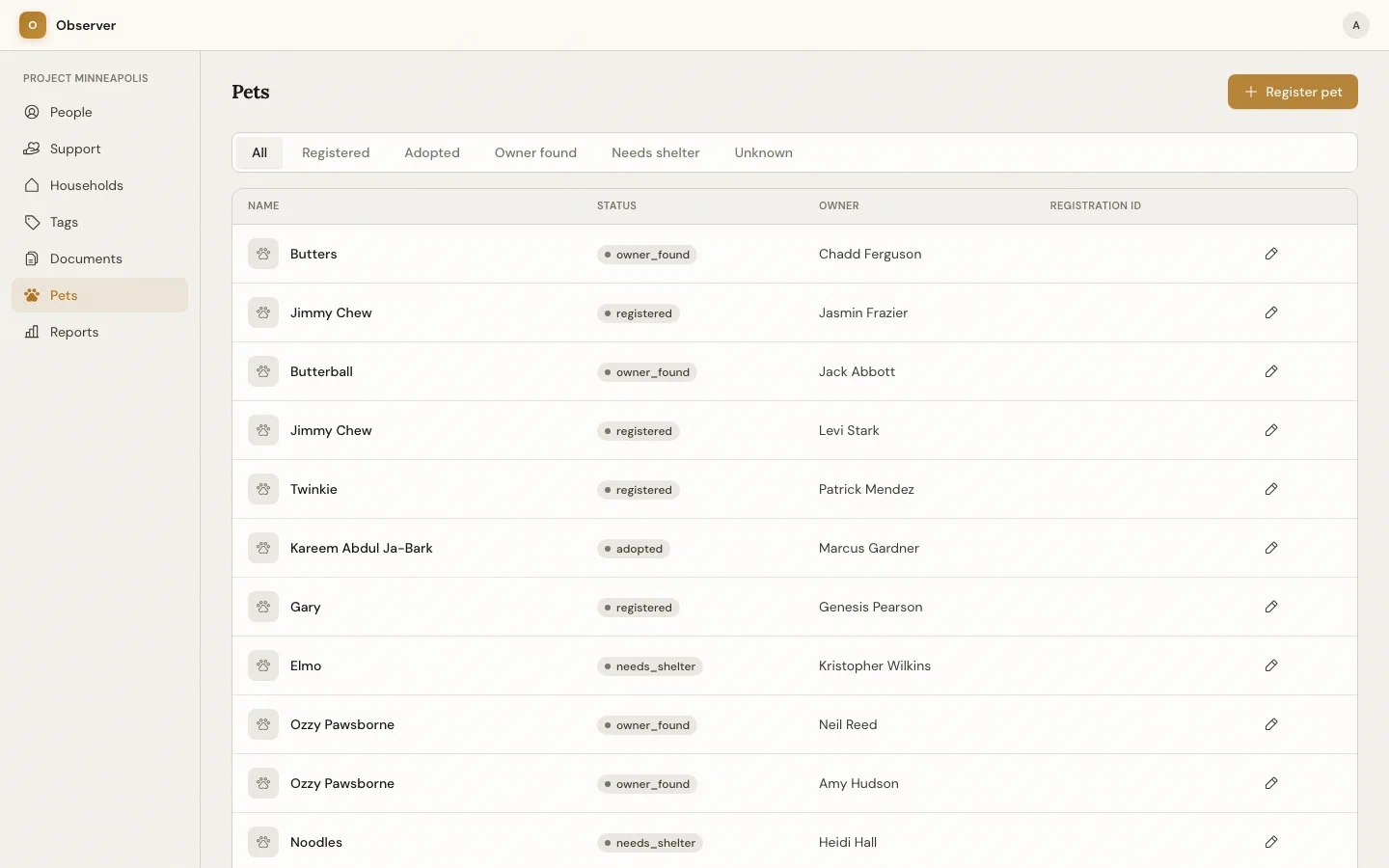Click the paw avatar beside Gary
Viewport: 1389px width, 868px height.
263,607
